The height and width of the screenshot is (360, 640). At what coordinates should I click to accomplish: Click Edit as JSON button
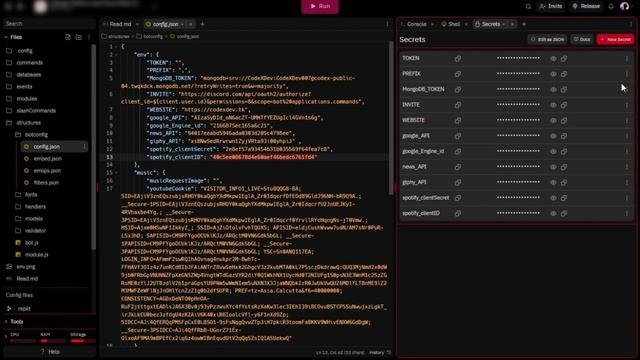(547, 40)
